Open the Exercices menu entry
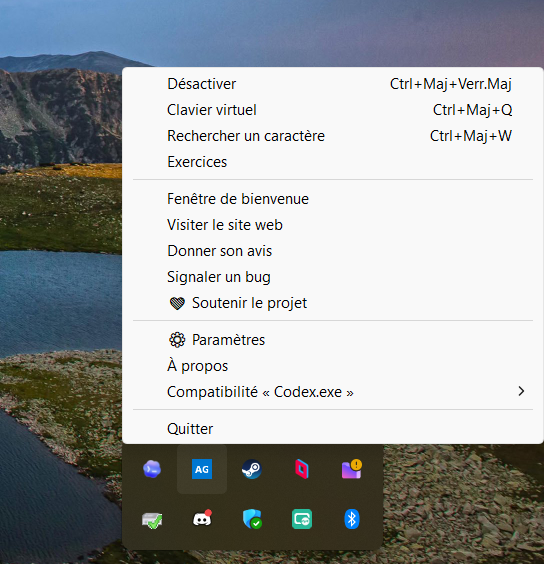544x564 pixels. pos(333,162)
